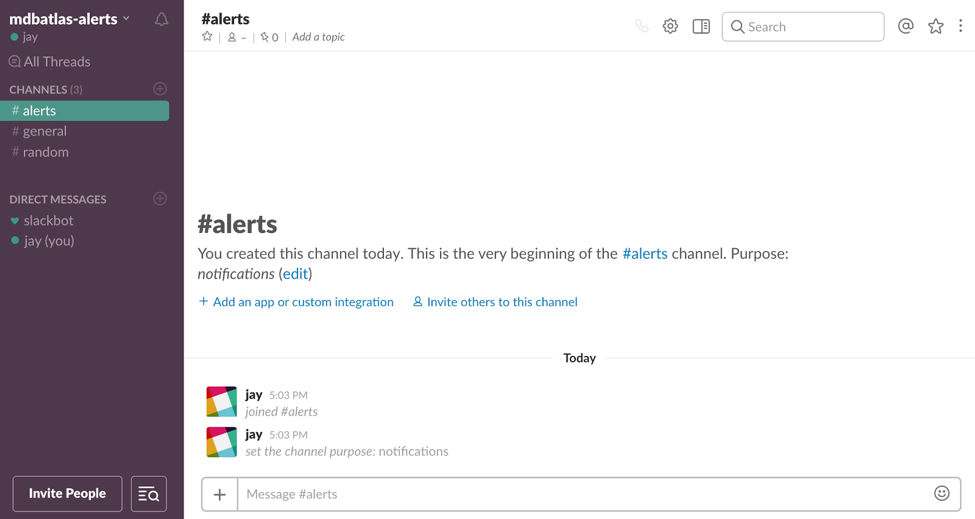The image size is (975, 519).
Task: Click the DIRECT MESSAGES section heading
Action: click(x=58, y=200)
